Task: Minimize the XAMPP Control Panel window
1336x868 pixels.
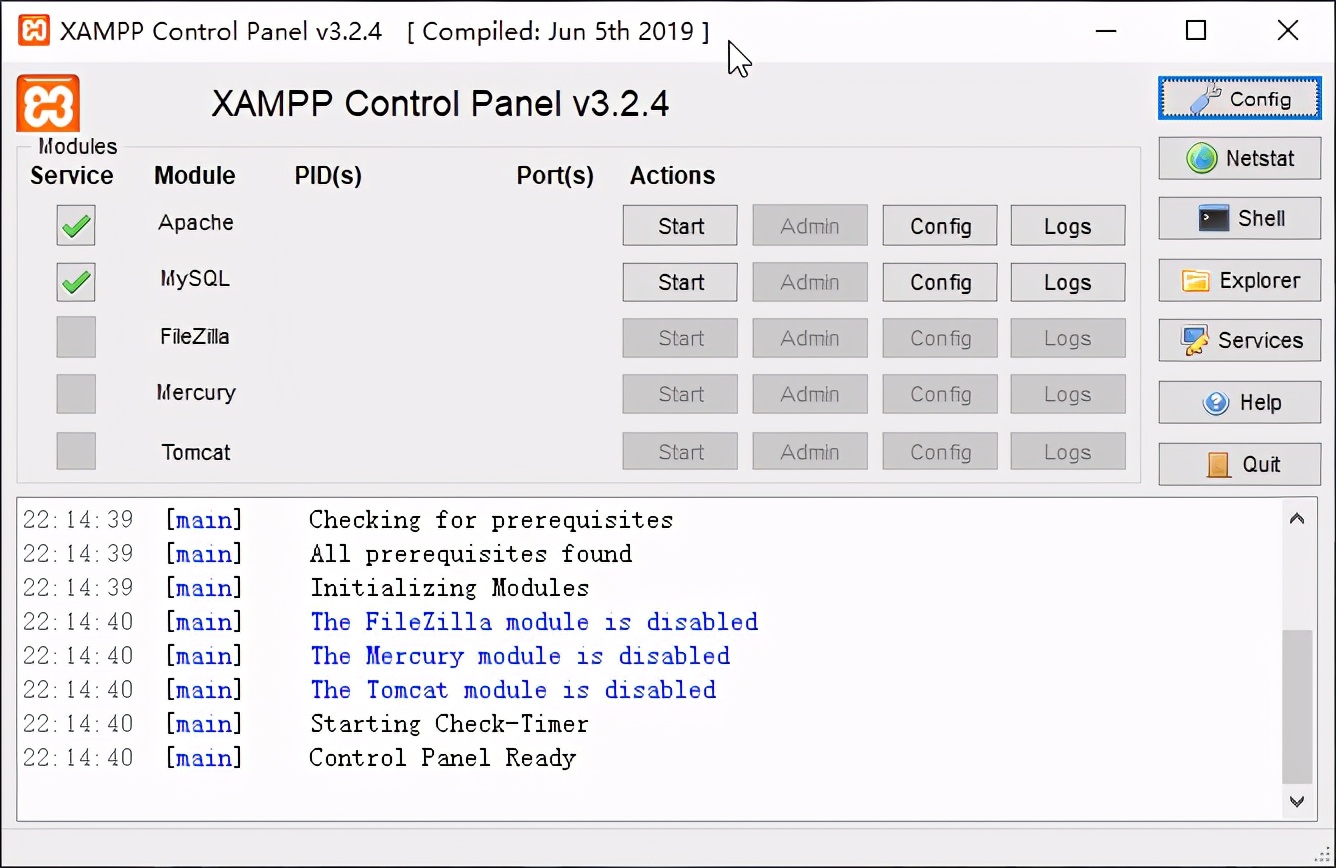Action: [1106, 30]
